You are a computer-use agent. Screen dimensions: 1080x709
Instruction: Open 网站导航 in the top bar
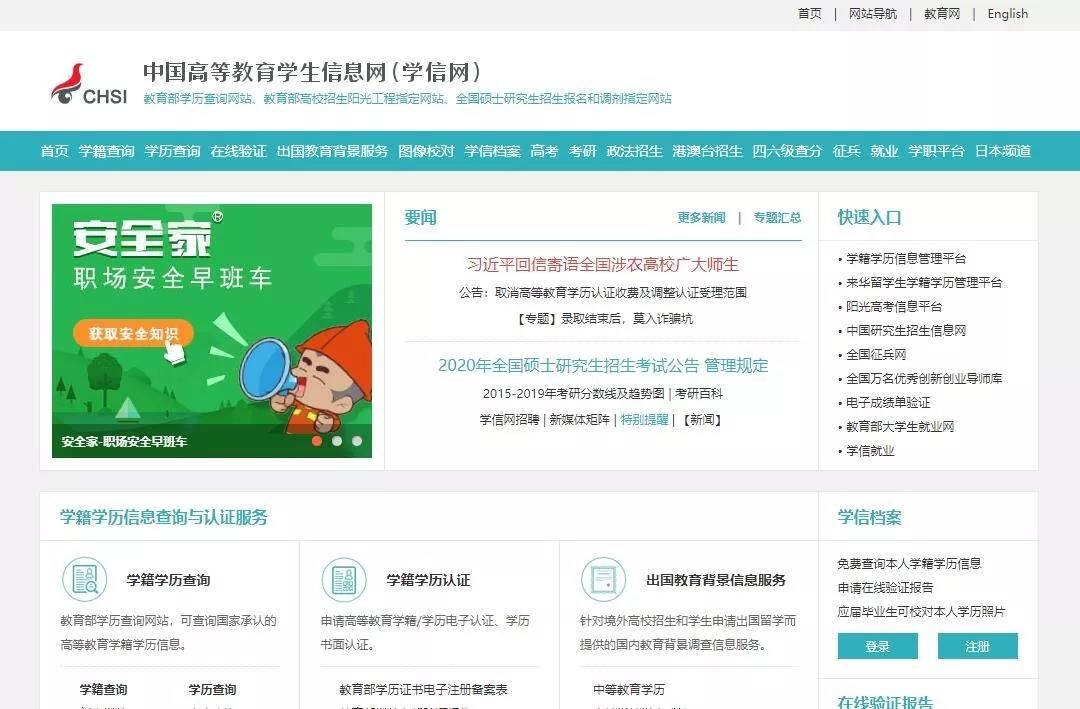pos(873,14)
